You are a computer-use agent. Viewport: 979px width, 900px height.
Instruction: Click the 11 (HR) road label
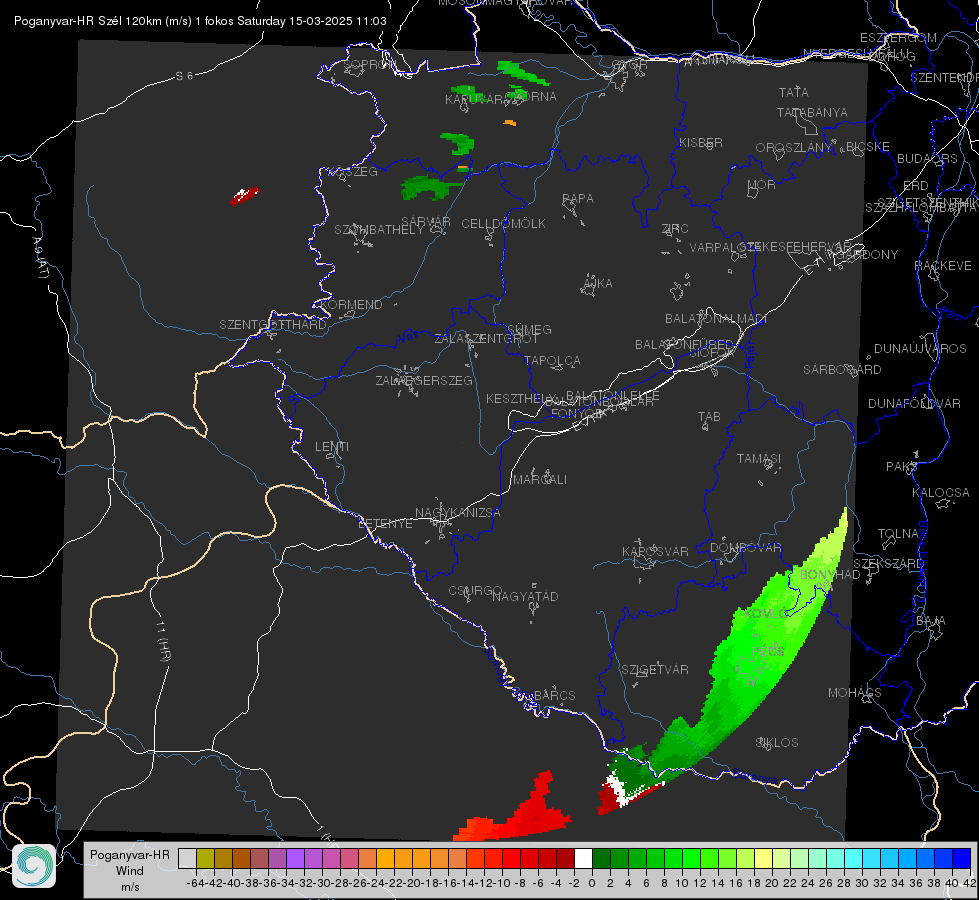[x=163, y=640]
